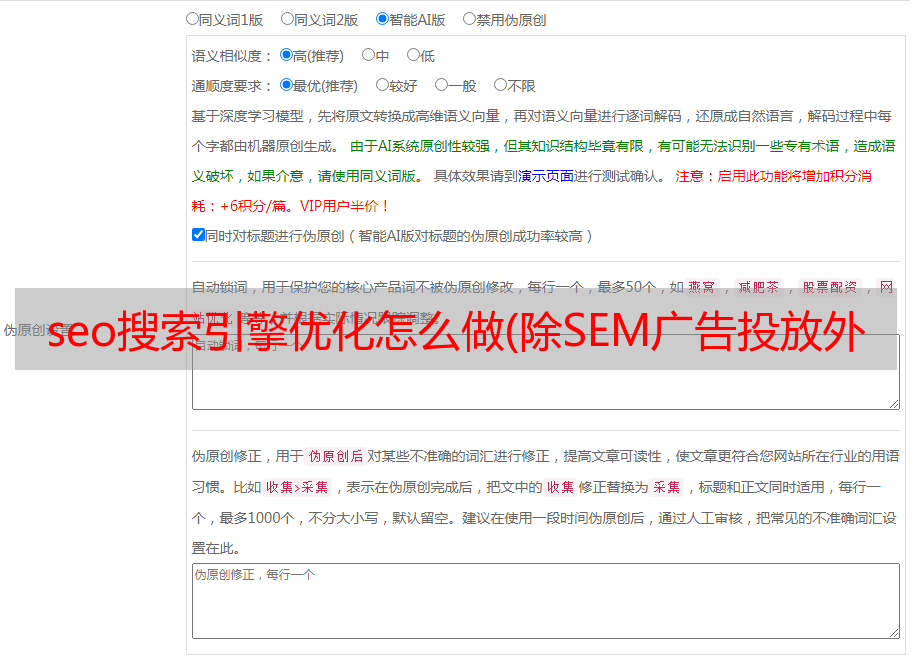Set 语义相似度 to 低
This screenshot has width=911, height=658.
click(x=413, y=55)
